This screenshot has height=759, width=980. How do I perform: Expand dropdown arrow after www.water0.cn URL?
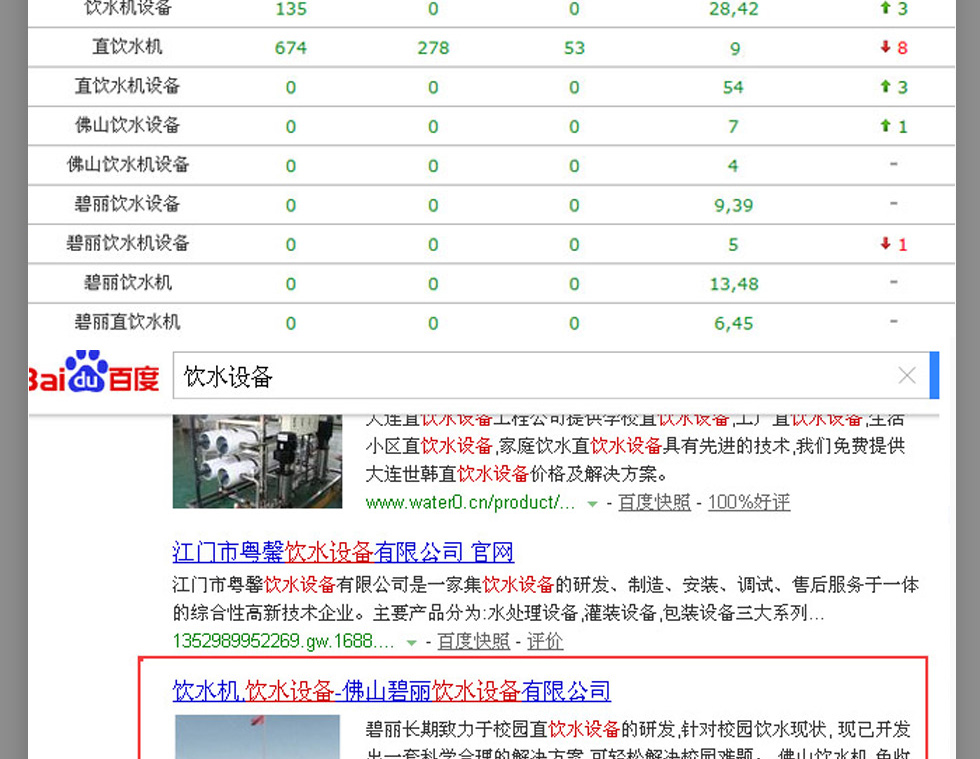[x=592, y=503]
